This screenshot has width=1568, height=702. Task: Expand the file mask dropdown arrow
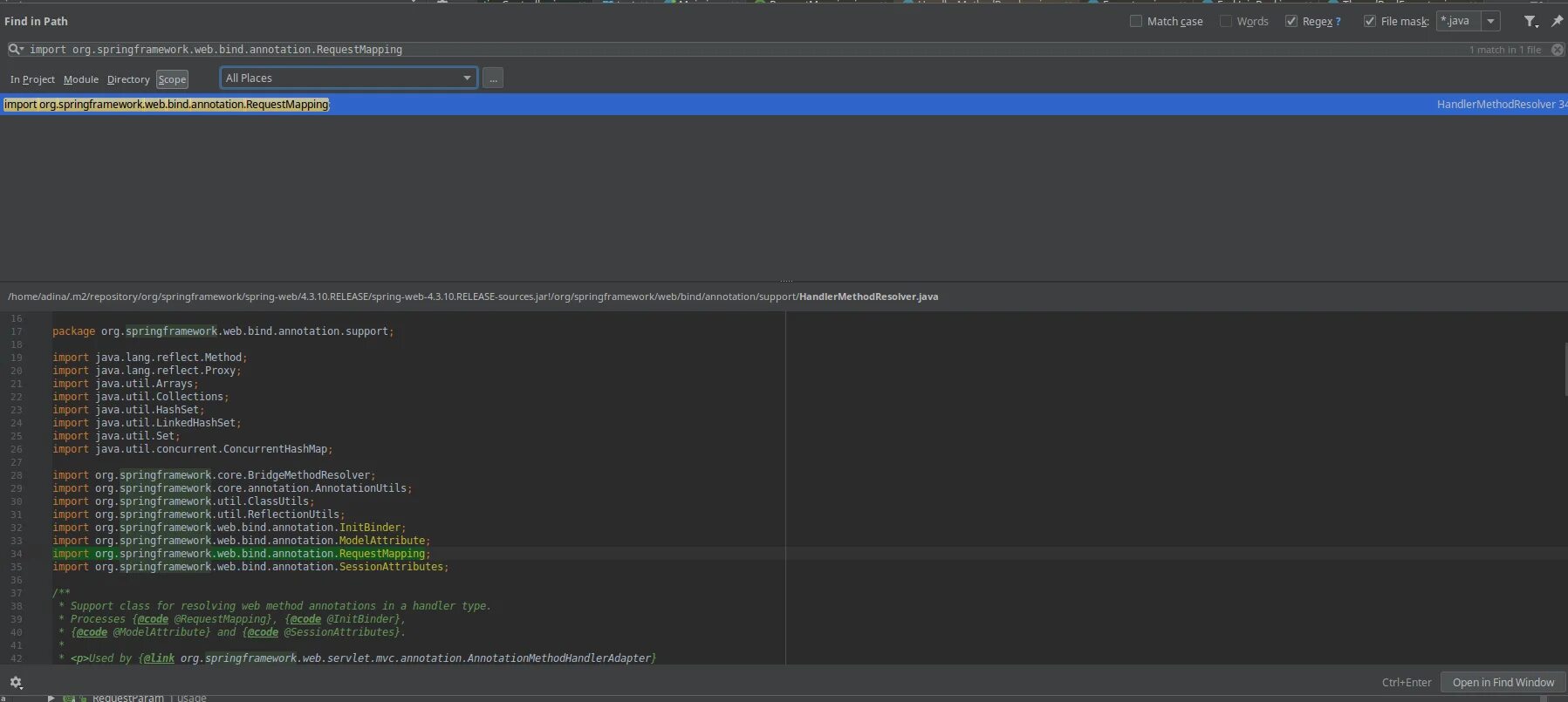tap(1491, 21)
